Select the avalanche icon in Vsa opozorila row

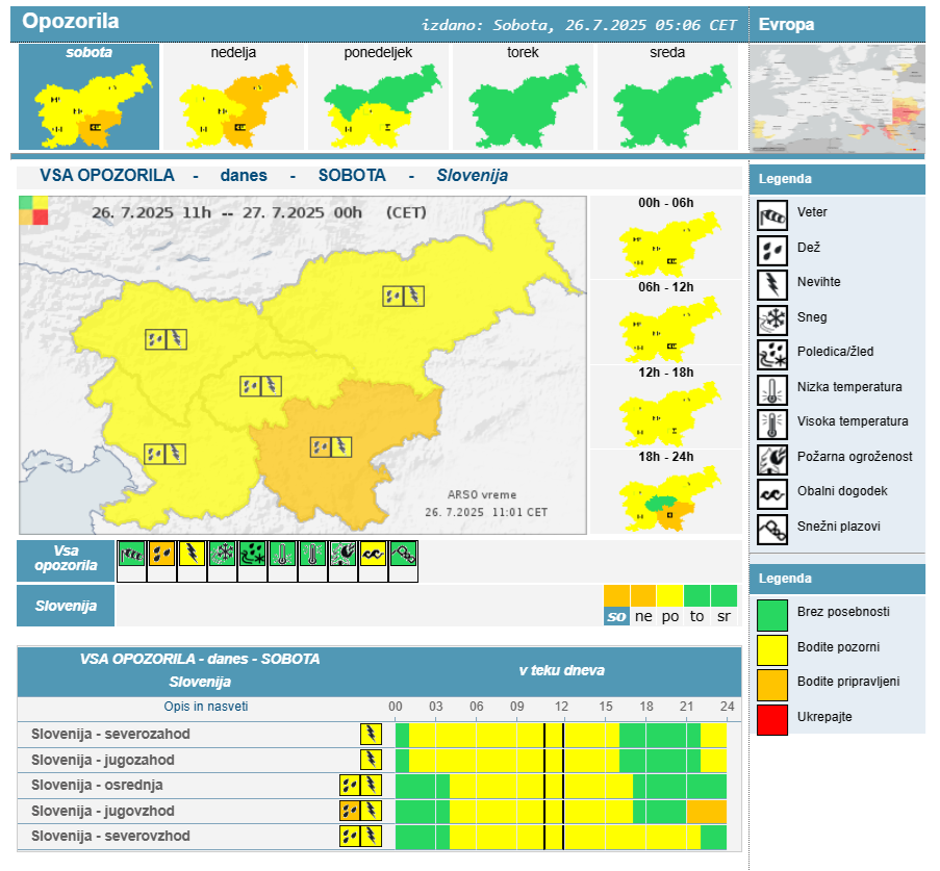pyautogui.click(x=404, y=557)
